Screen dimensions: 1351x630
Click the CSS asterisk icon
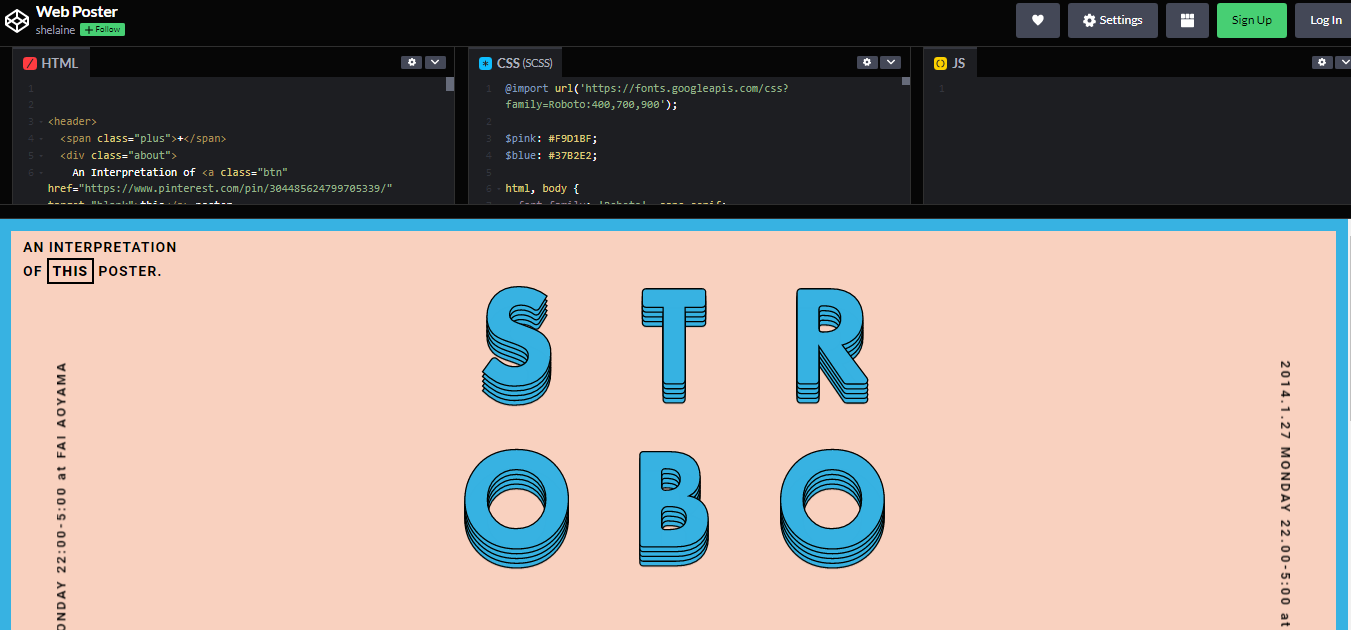486,63
